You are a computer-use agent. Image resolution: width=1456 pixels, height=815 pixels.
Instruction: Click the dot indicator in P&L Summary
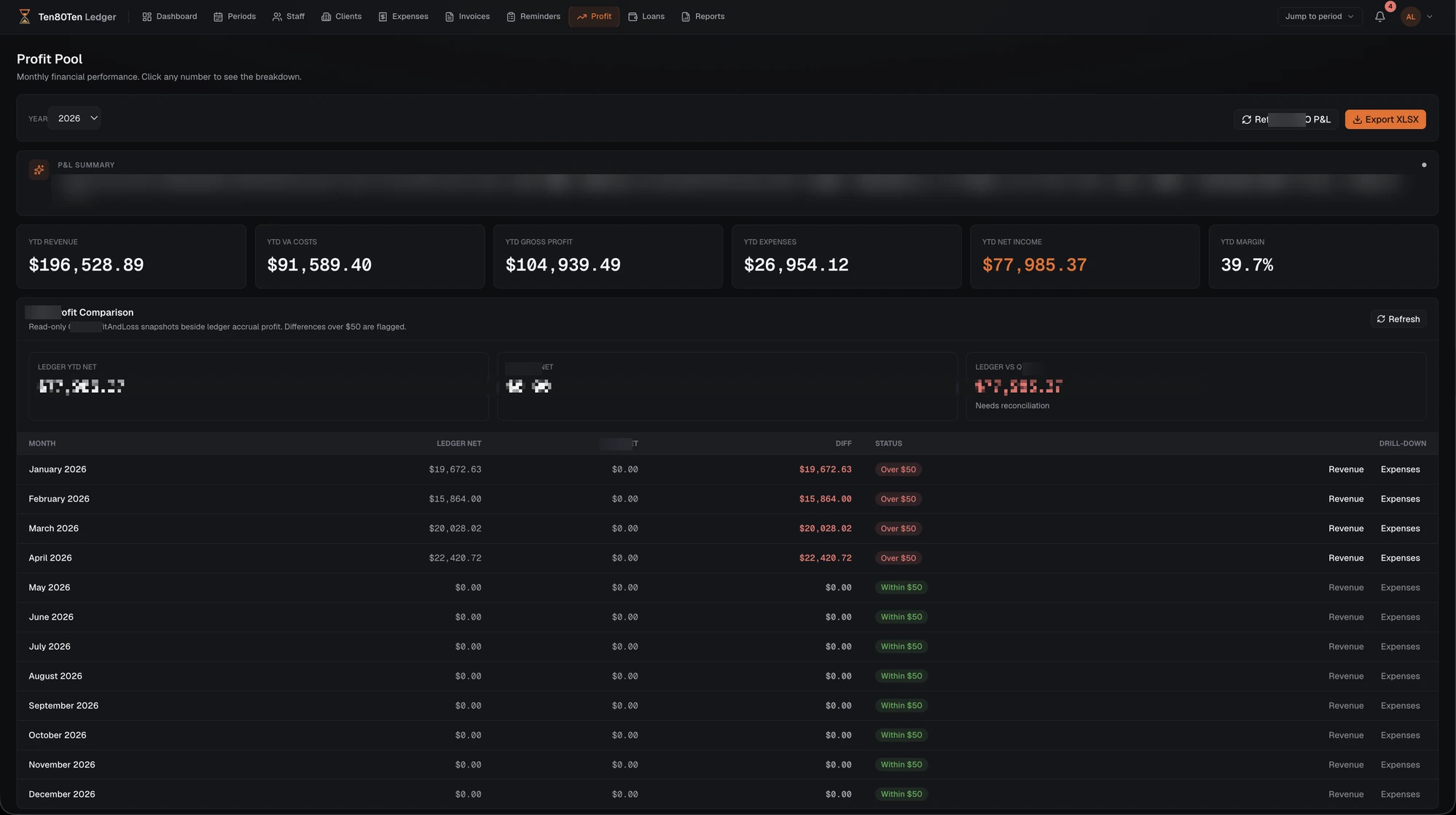(x=1424, y=165)
